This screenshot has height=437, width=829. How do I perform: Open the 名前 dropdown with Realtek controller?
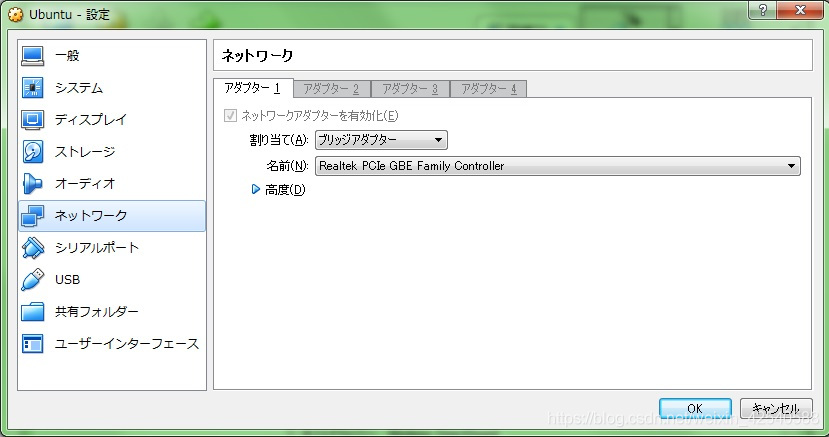(558, 166)
